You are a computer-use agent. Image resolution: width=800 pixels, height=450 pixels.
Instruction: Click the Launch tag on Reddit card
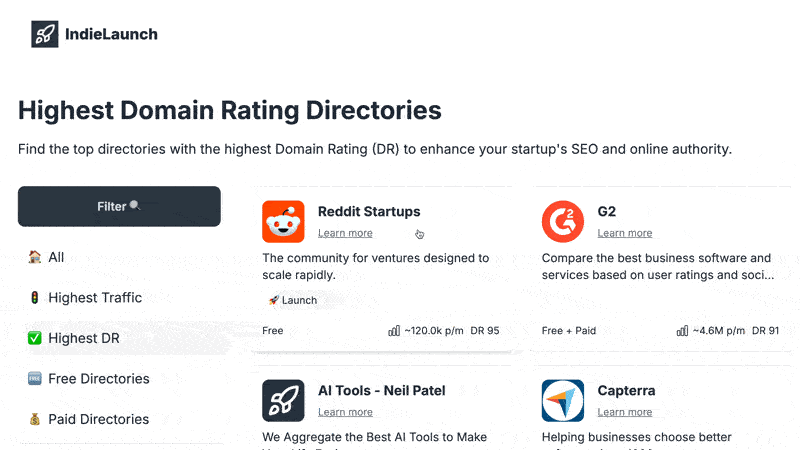(292, 300)
